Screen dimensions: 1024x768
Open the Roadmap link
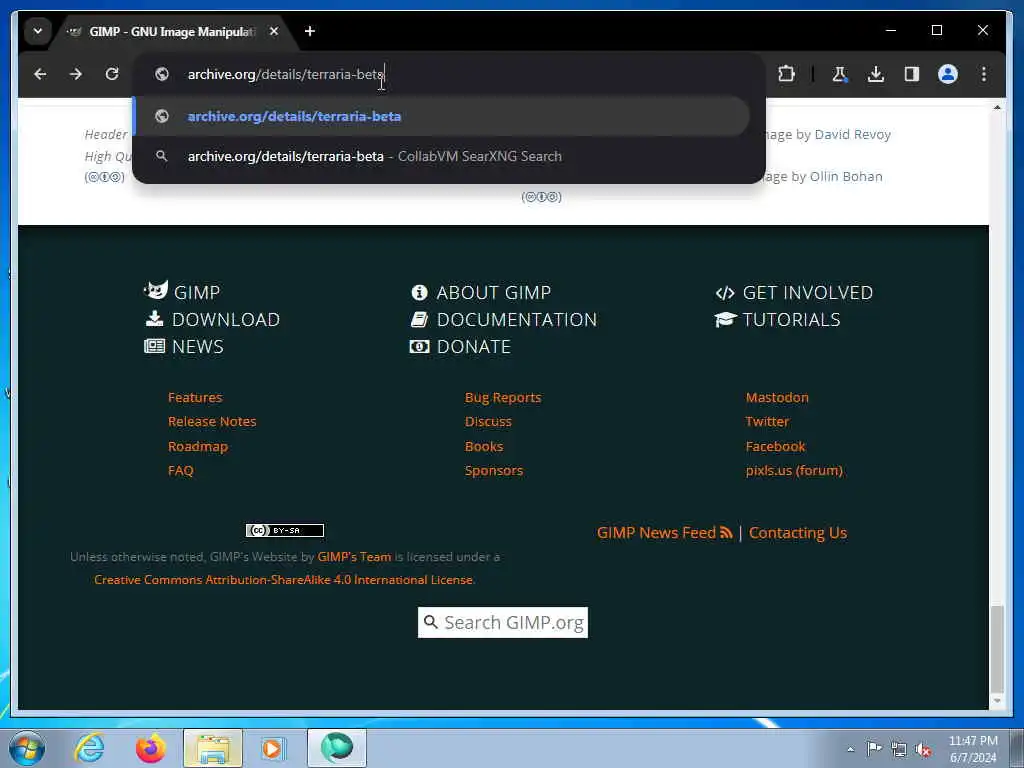198,446
